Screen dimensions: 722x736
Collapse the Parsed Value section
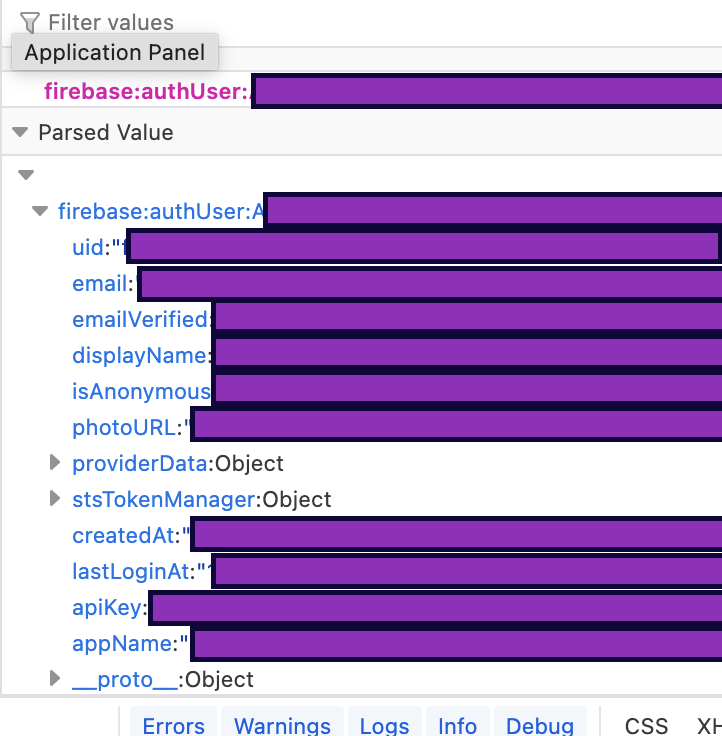tap(20, 132)
